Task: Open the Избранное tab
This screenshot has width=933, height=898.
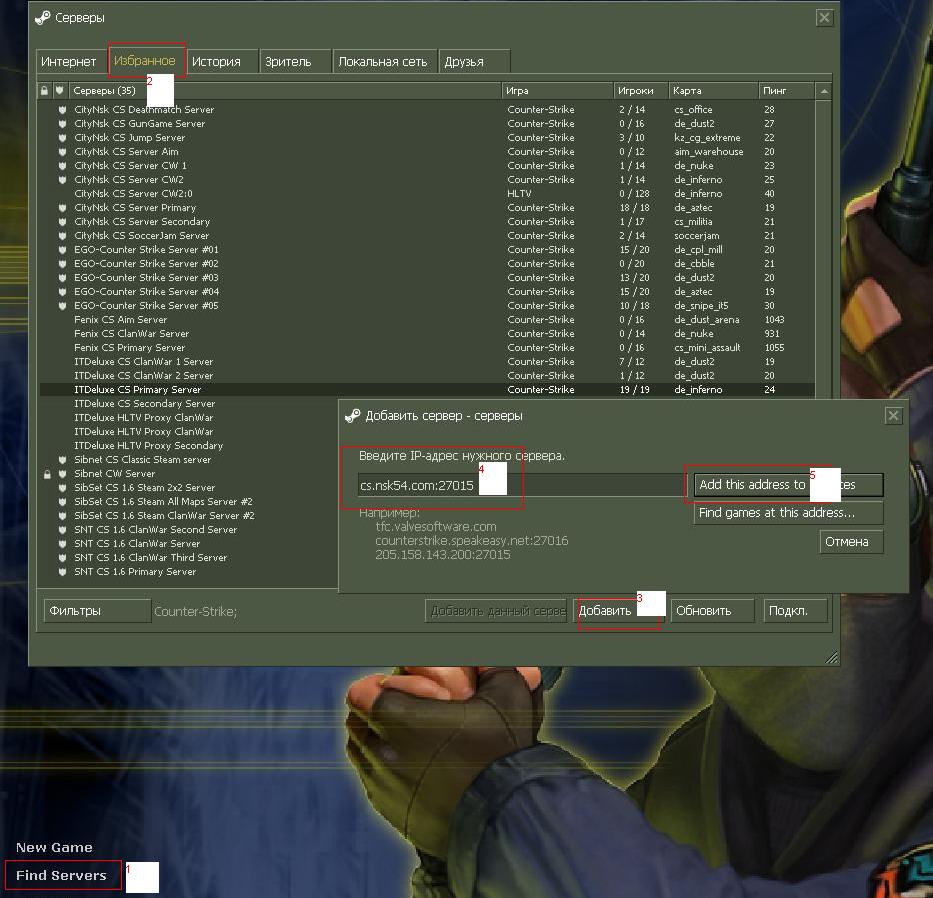Action: click(145, 61)
